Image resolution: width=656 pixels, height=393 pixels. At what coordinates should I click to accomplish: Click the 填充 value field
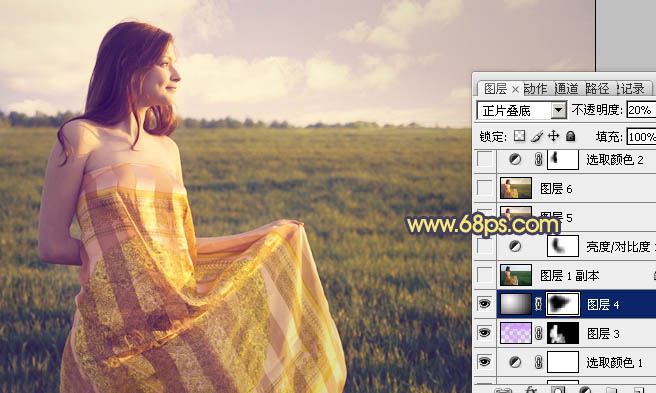pyautogui.click(x=641, y=136)
